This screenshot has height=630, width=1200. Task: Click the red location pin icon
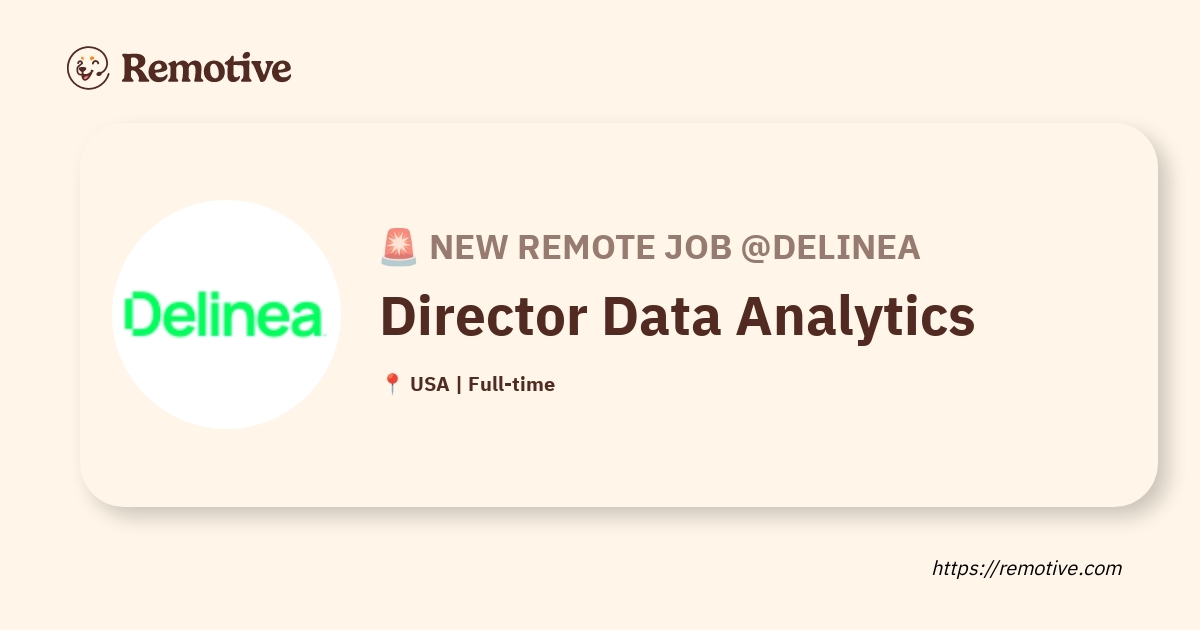(392, 384)
